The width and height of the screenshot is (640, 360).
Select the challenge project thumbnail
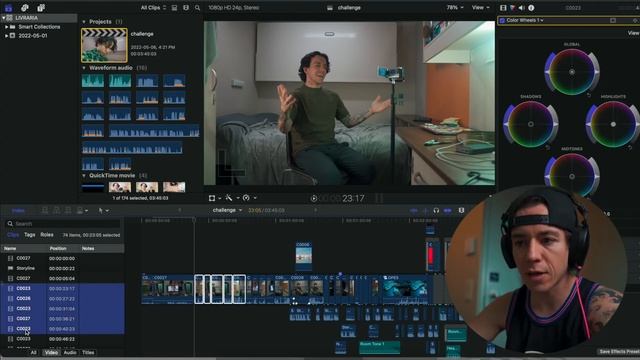104,45
